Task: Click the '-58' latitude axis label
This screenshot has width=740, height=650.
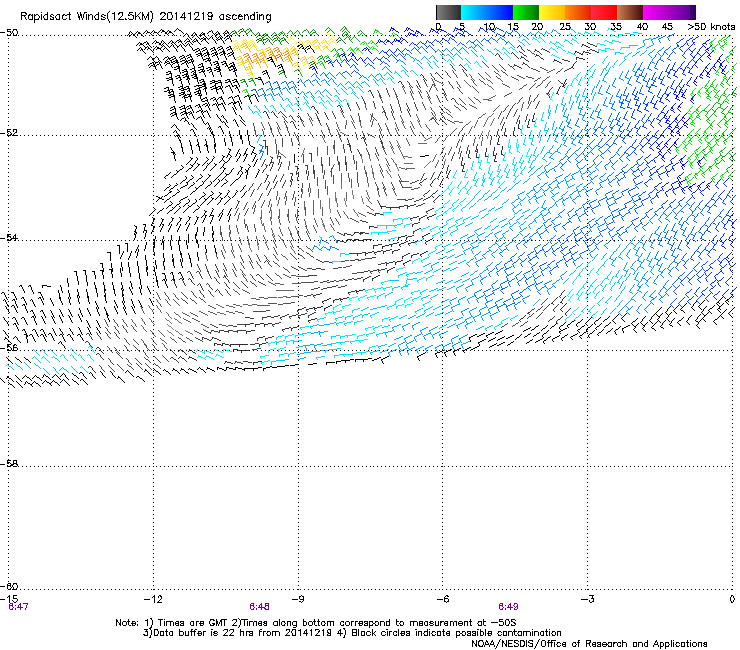Action: 9,464
